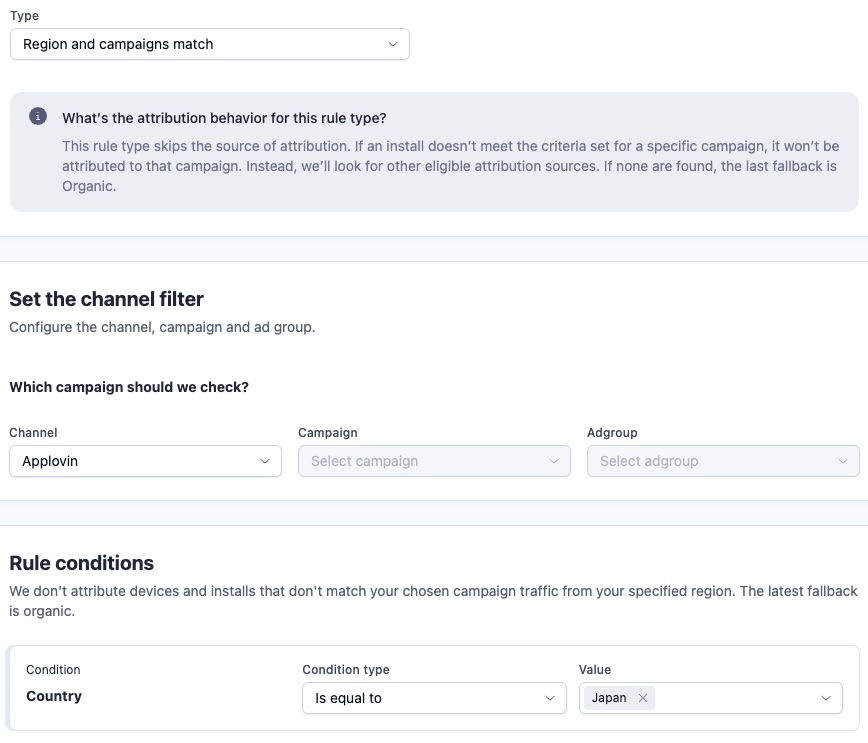Click the info icon beside attribution behavior

(x=38, y=116)
